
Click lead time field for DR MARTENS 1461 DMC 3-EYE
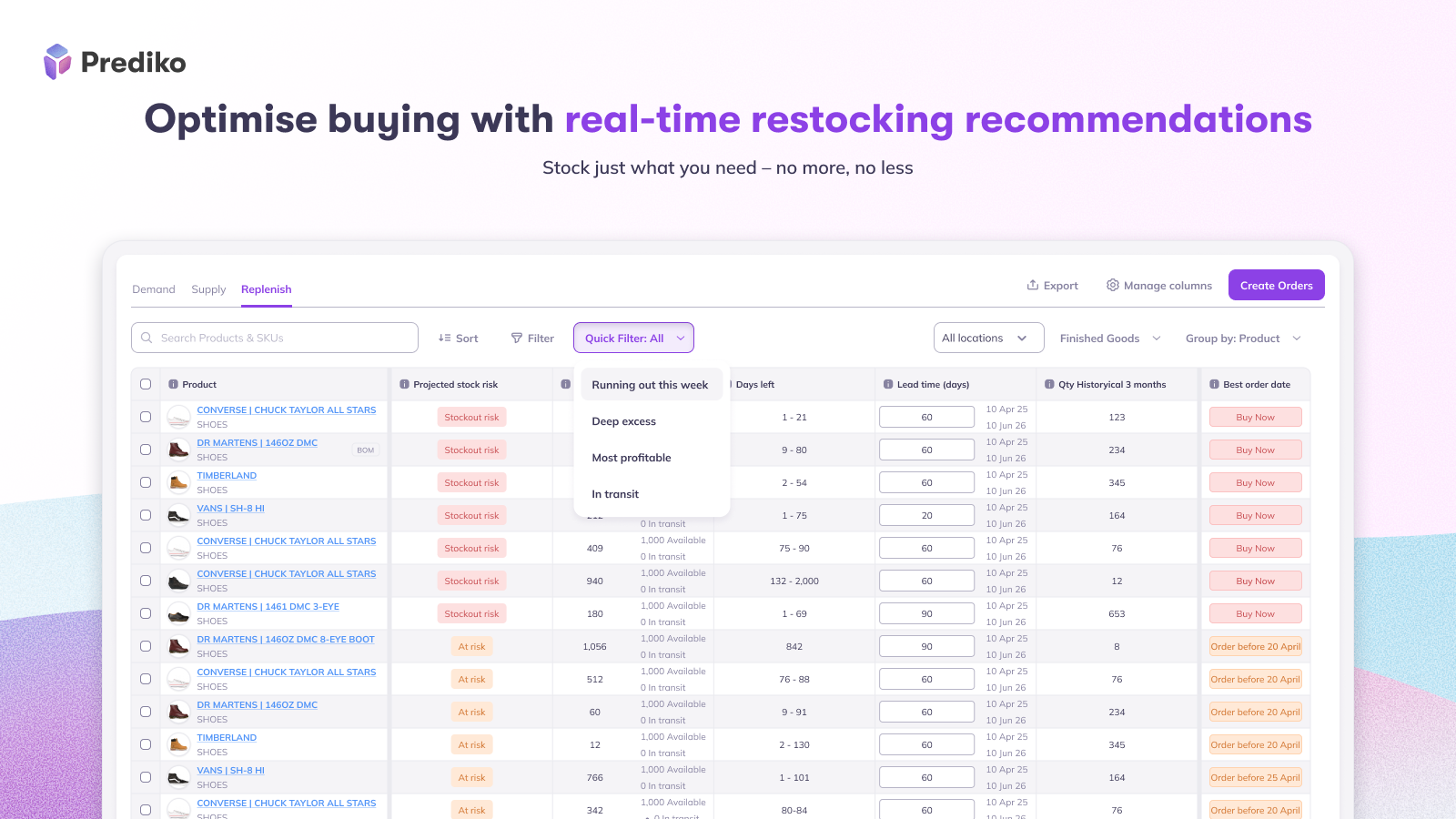926,613
